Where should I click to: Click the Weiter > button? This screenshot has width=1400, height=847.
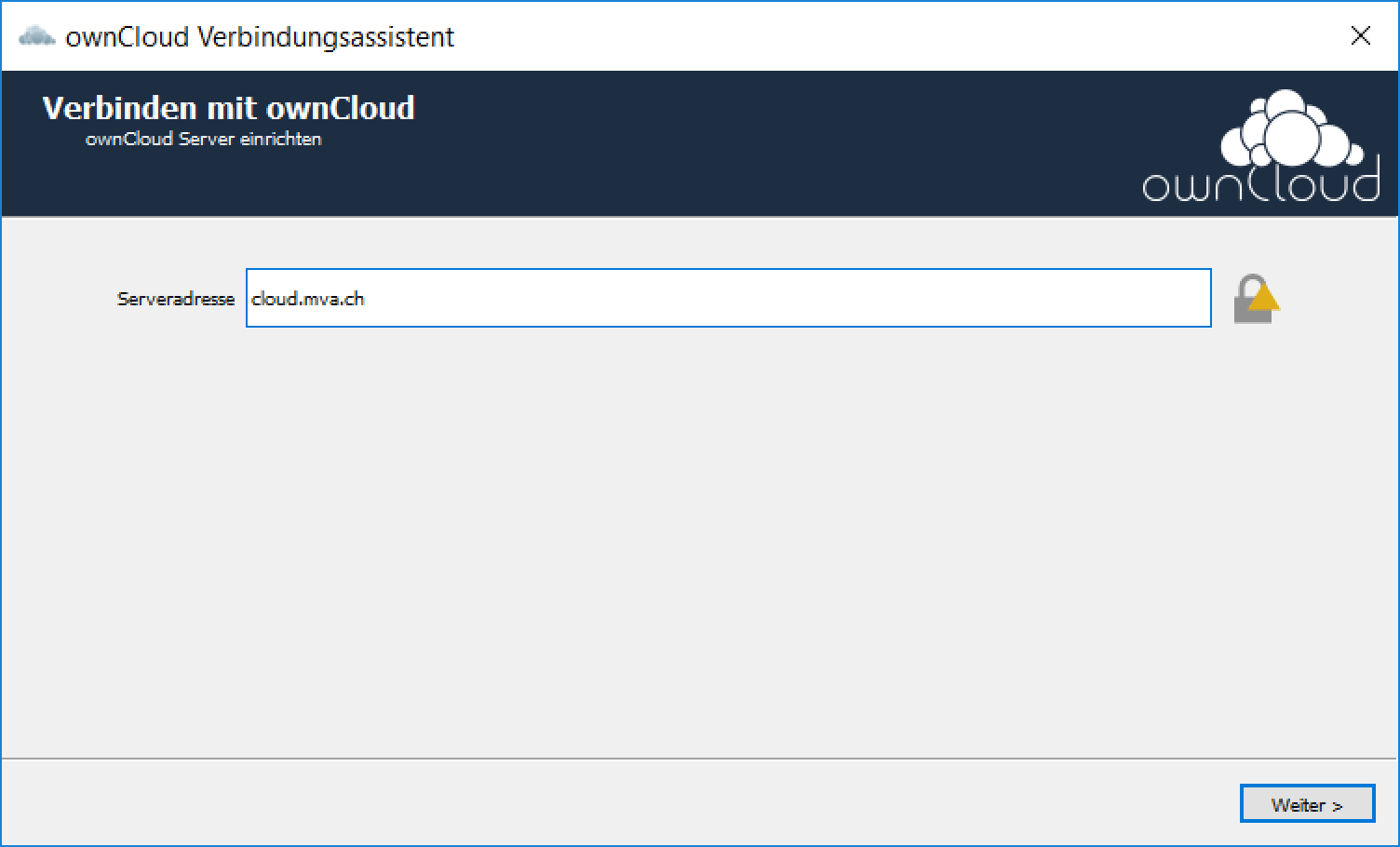(x=1307, y=804)
